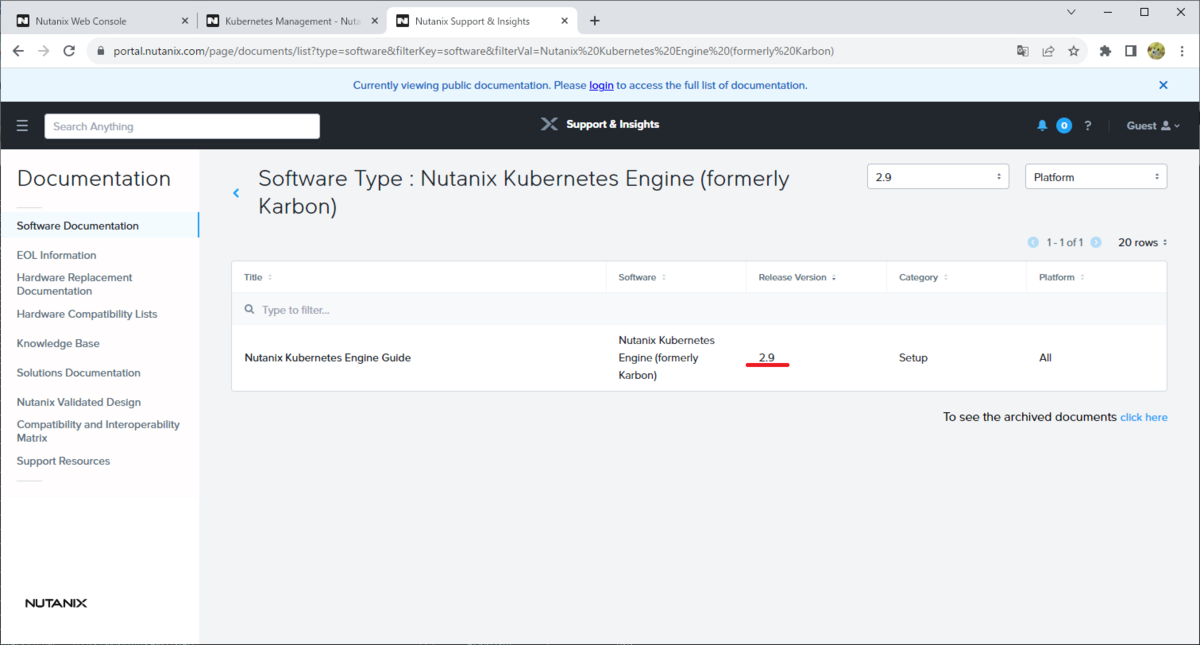Go back using the blue chevron arrow

[236, 193]
